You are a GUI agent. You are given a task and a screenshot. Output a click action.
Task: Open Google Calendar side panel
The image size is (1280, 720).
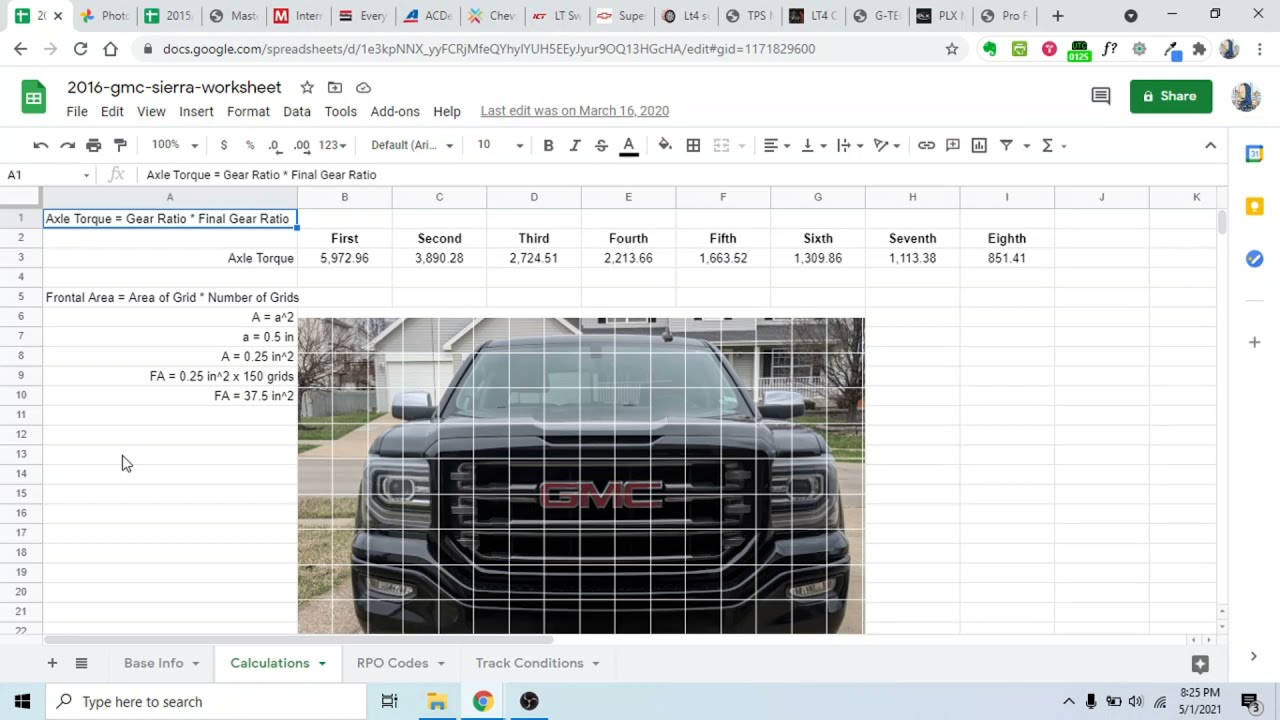point(1254,153)
